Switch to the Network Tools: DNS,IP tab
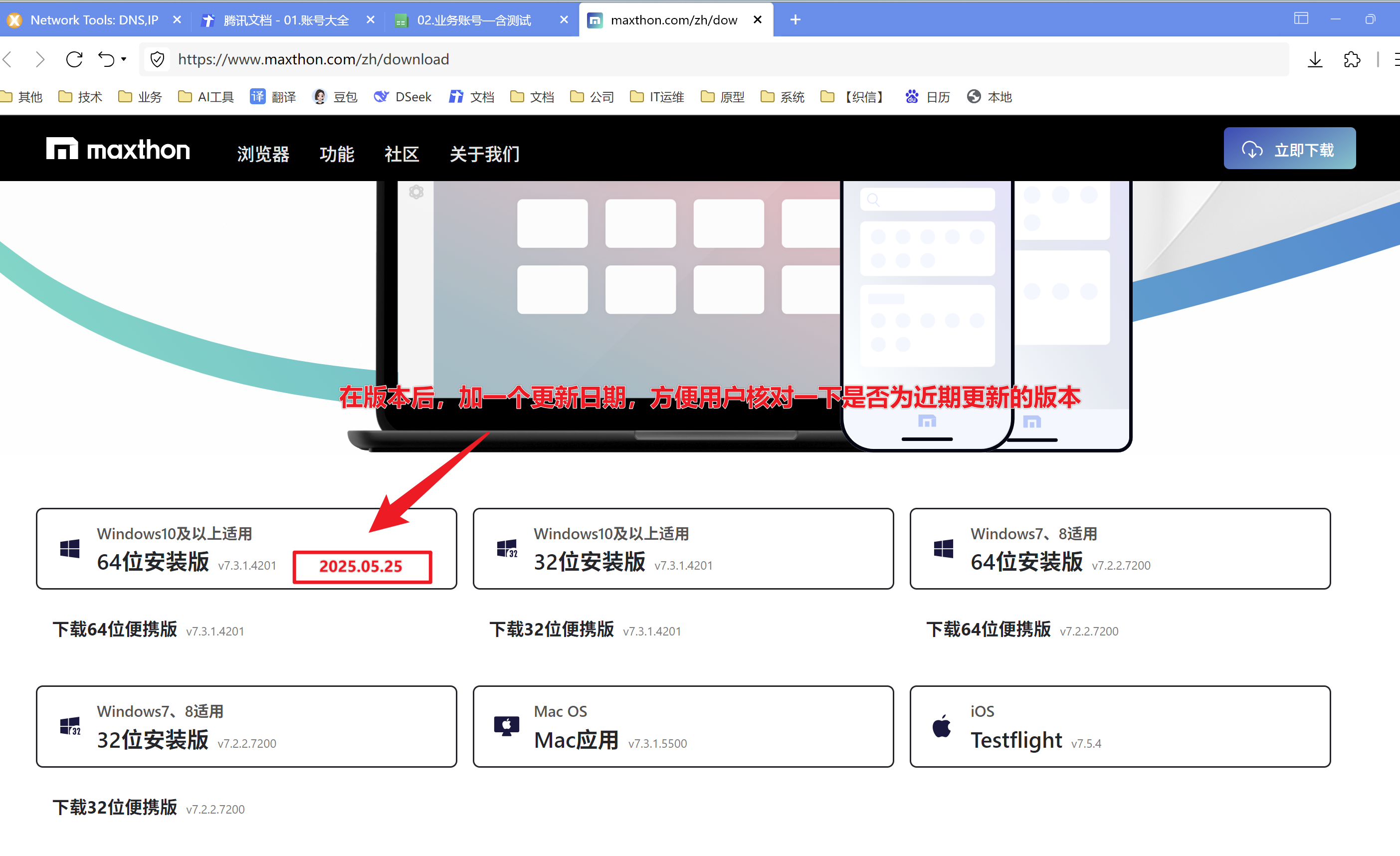 pos(94,20)
